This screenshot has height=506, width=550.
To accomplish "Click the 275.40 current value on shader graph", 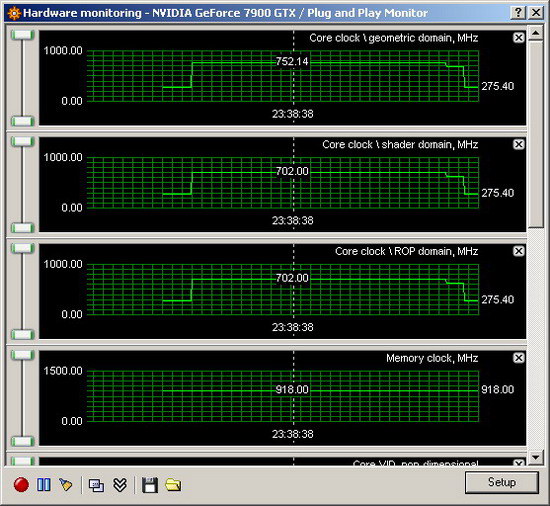I will tap(497, 193).
